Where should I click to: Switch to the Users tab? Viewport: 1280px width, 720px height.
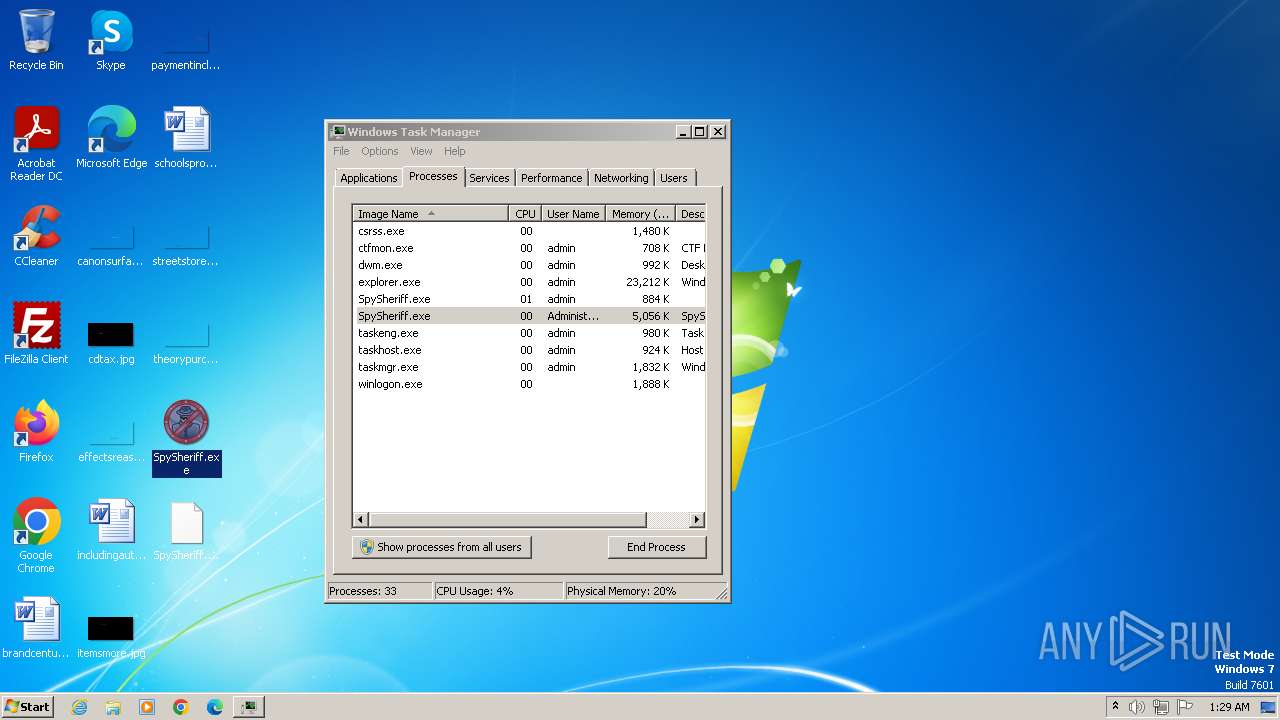(674, 178)
